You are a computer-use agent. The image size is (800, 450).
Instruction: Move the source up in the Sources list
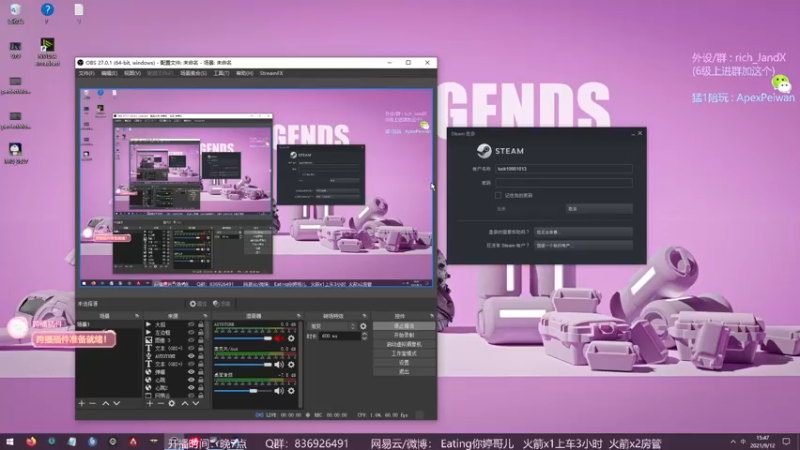185,403
